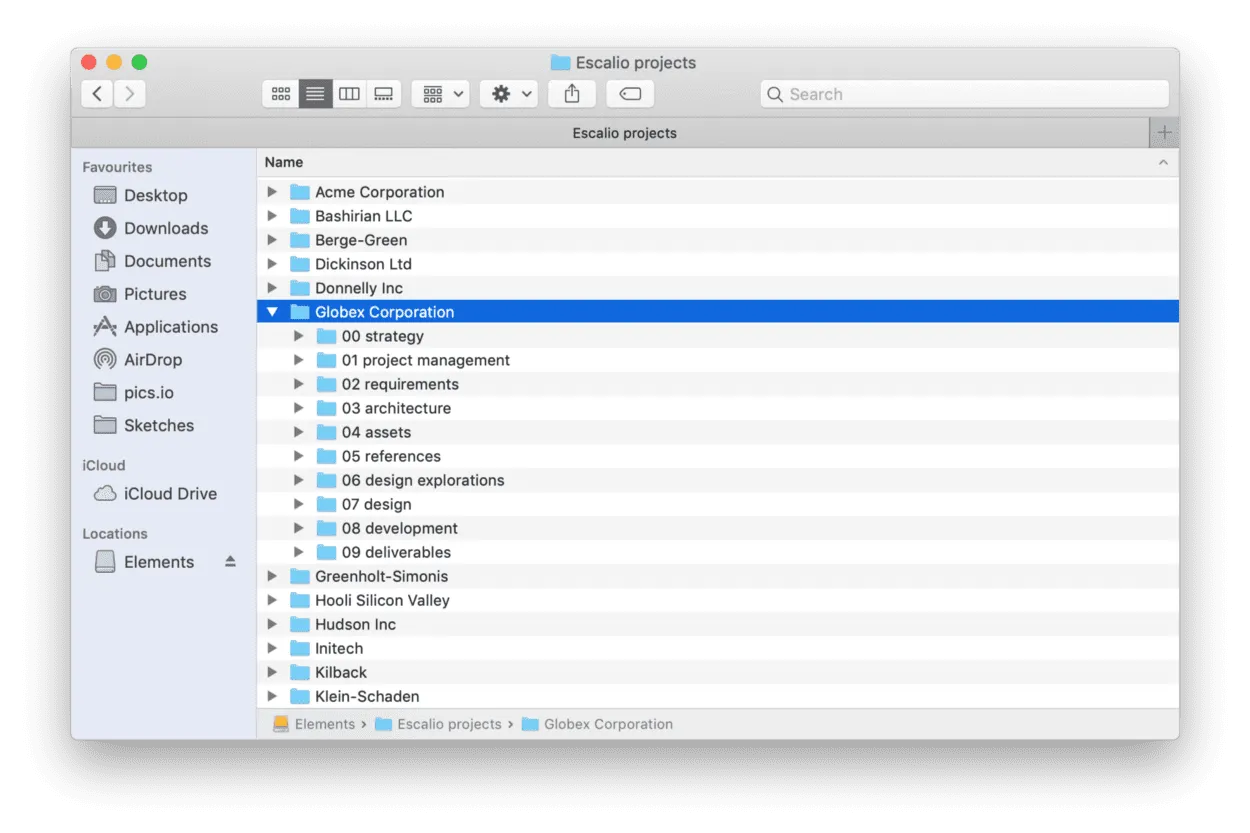Select the Escalio projects tab
Image resolution: width=1250 pixels, height=833 pixels.
[624, 132]
